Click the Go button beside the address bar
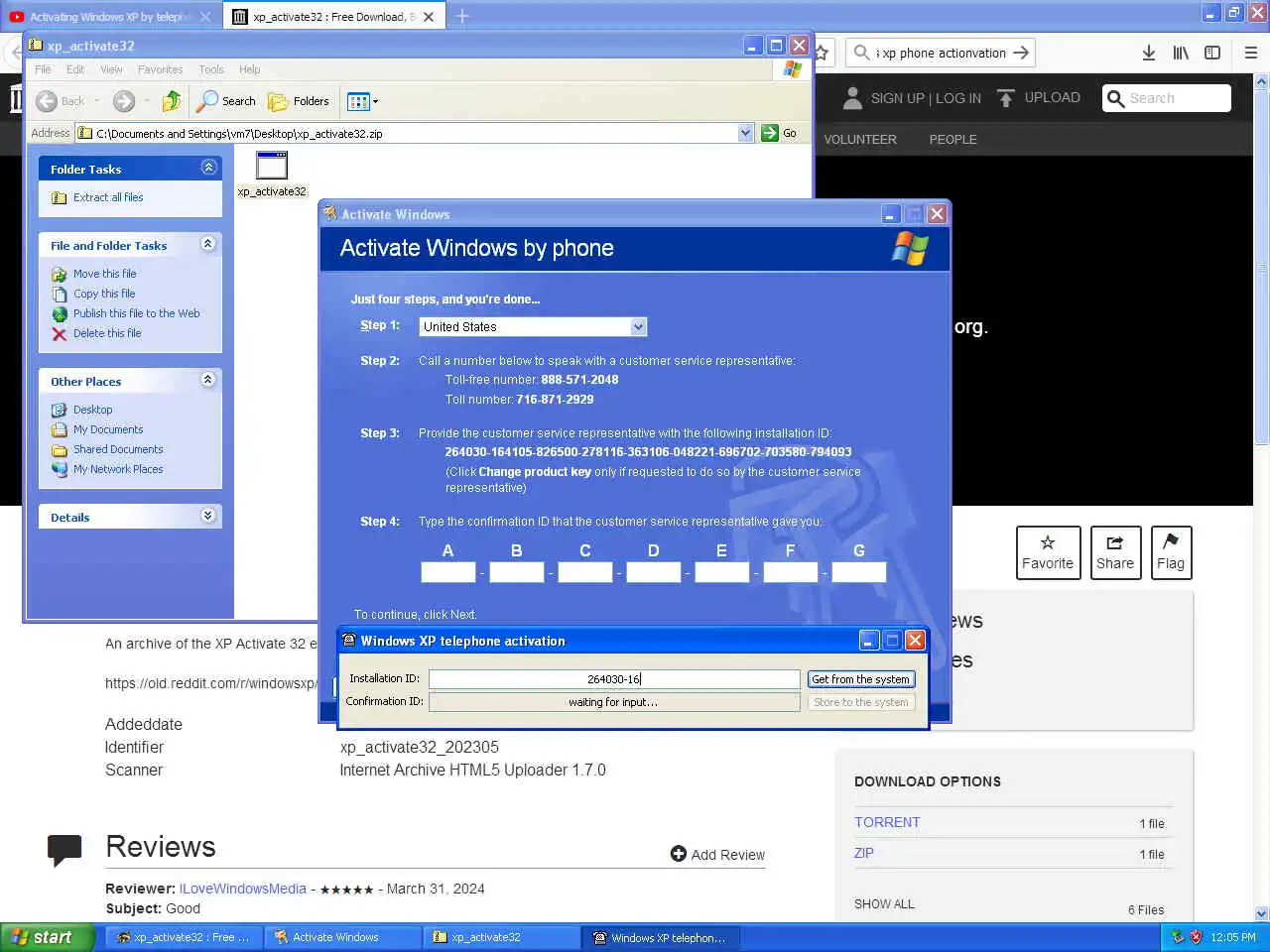The width and height of the screenshot is (1270, 952). [780, 133]
